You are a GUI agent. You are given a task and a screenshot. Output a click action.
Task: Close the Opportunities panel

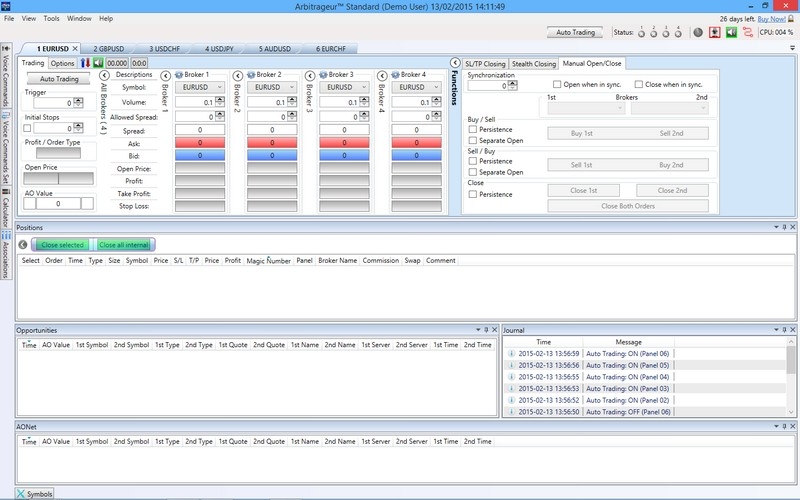pyautogui.click(x=494, y=330)
